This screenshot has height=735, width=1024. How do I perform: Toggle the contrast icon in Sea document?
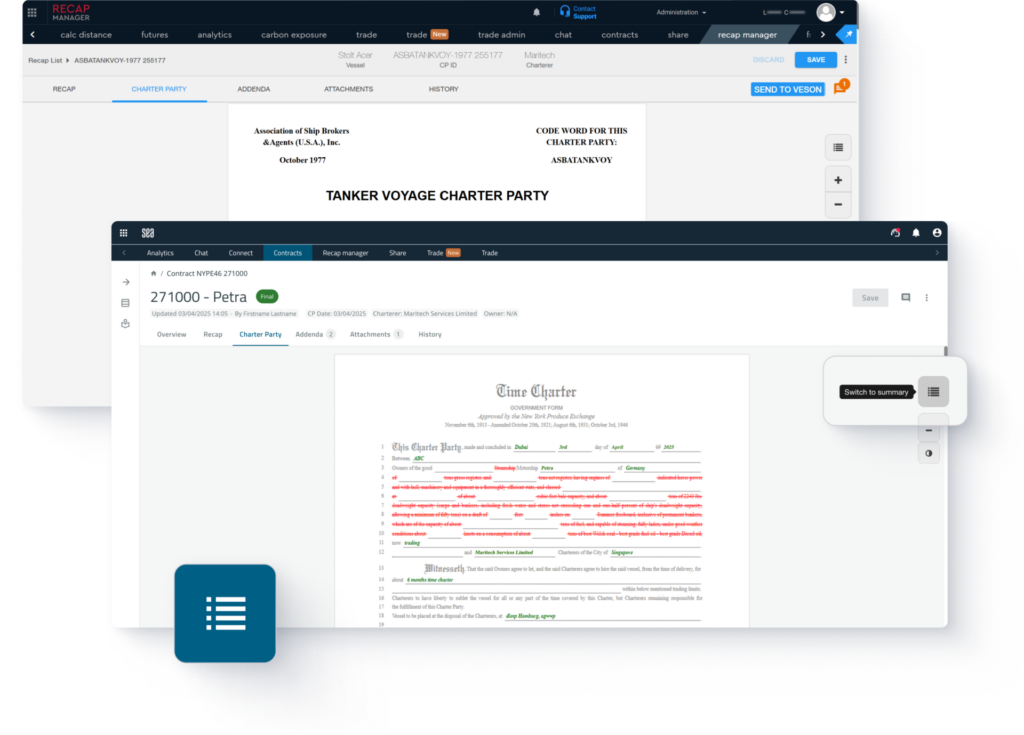(x=929, y=453)
